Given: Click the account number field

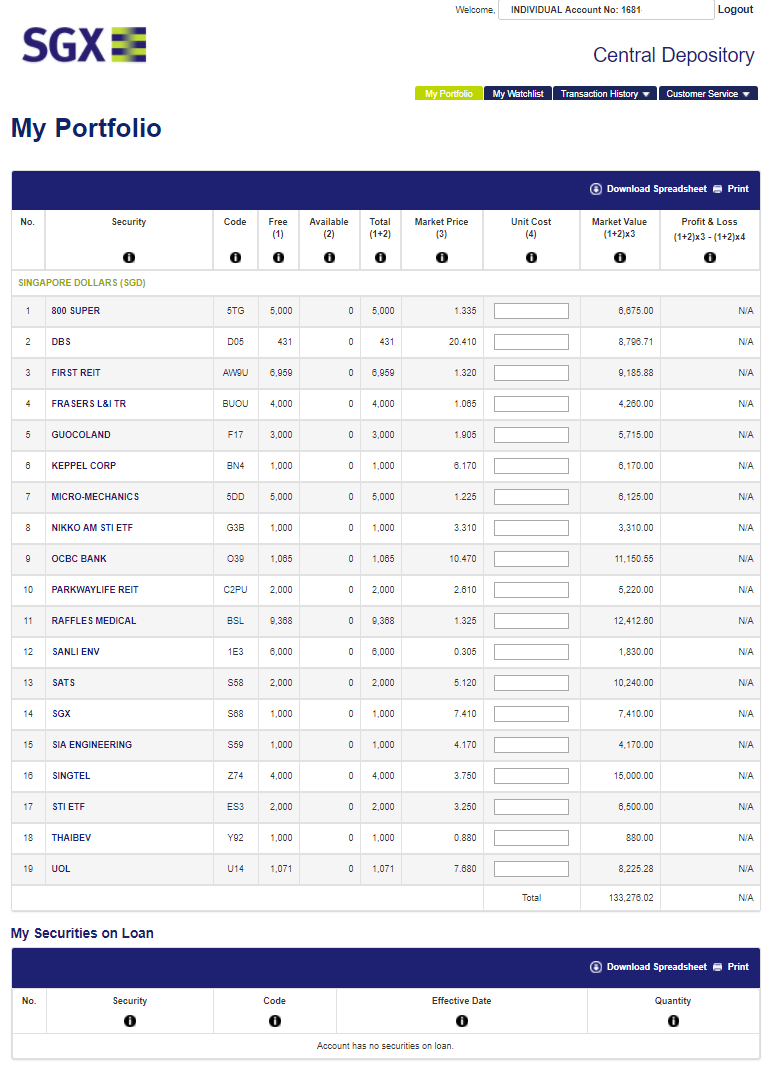Looking at the screenshot, I should (x=606, y=10).
